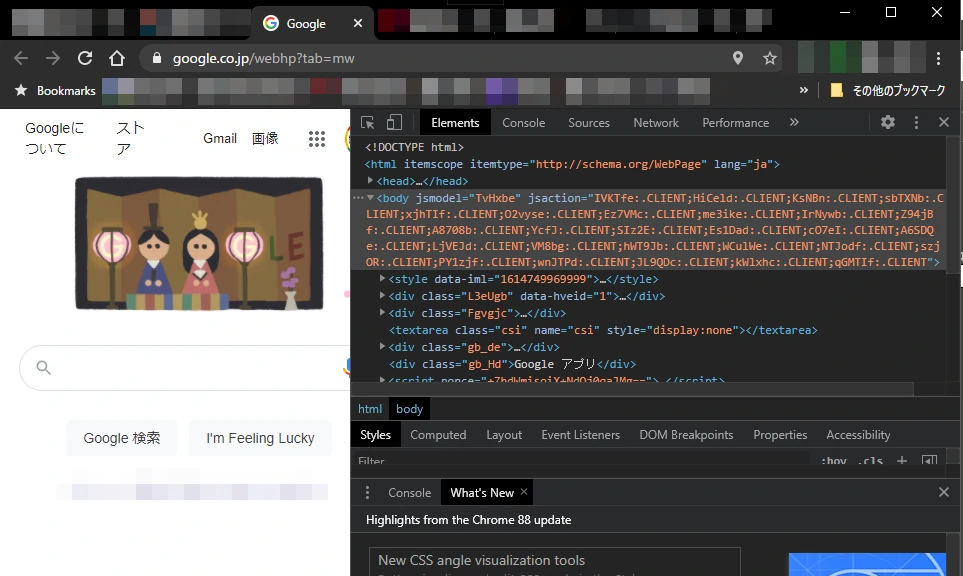Screen dimensions: 963x576
Task: Go to the browser home page
Action: pyautogui.click(x=117, y=58)
